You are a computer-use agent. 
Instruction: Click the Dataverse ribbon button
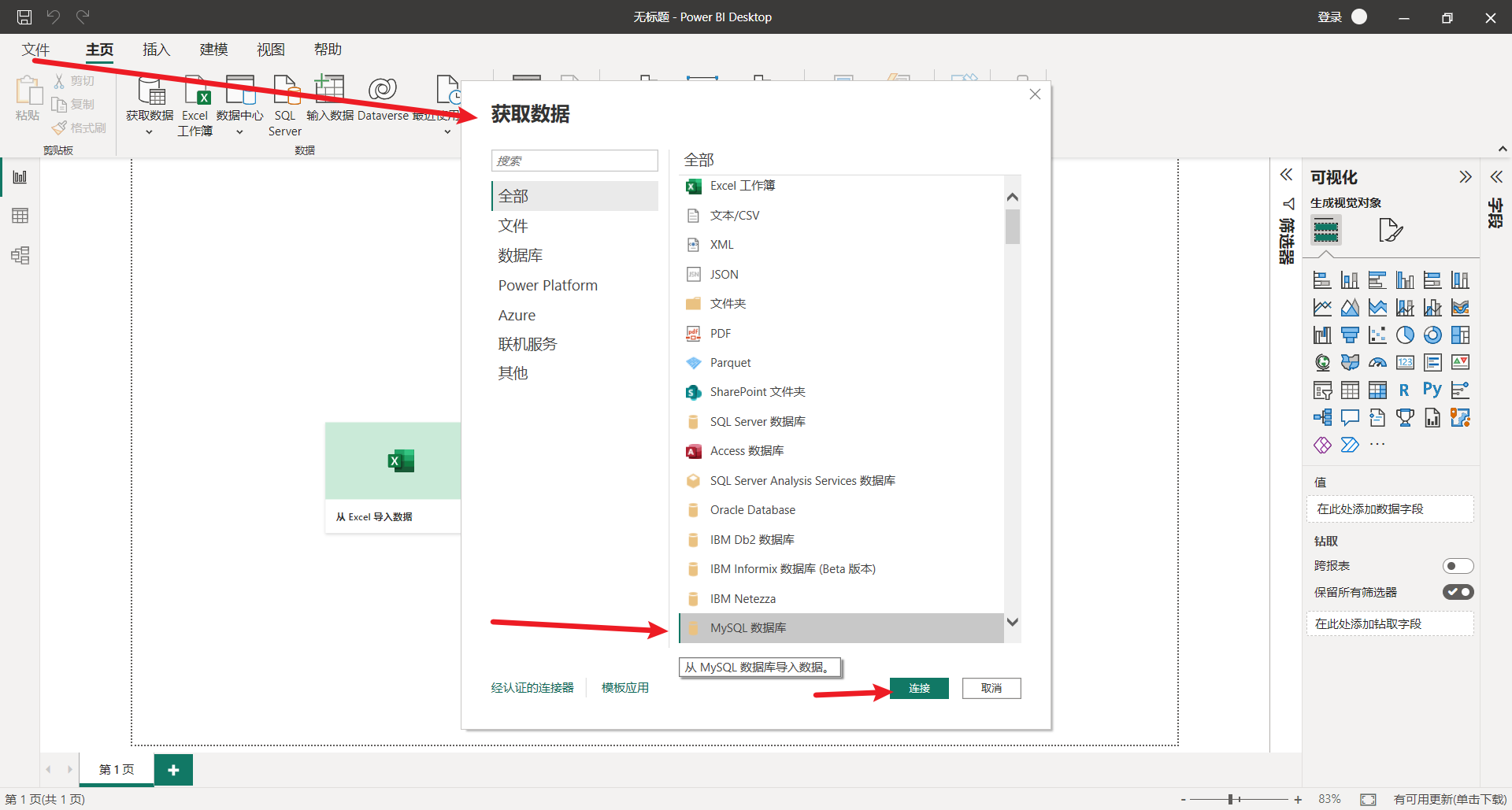click(x=383, y=98)
